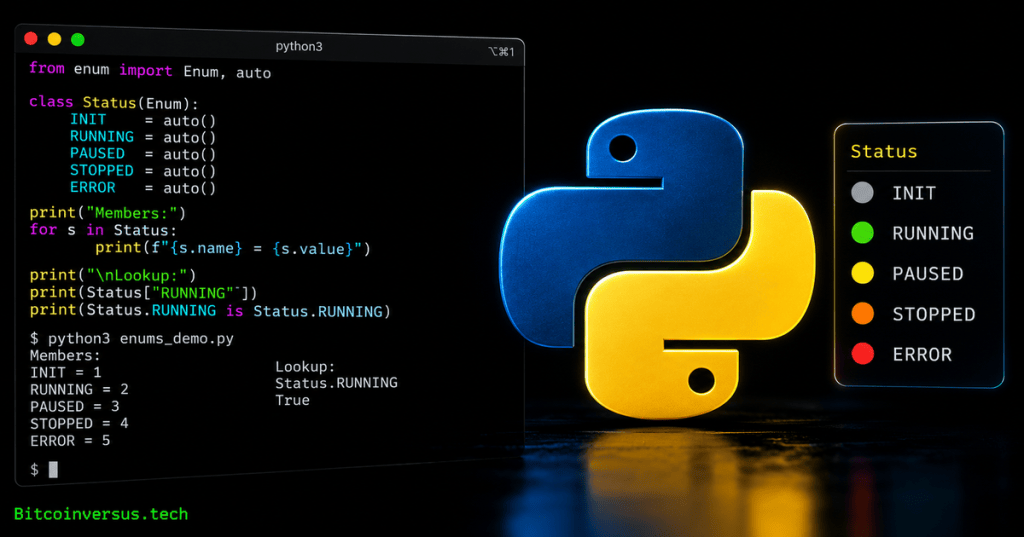
Task: Open the Bitcoinversus.tech link
Action: click(x=101, y=514)
